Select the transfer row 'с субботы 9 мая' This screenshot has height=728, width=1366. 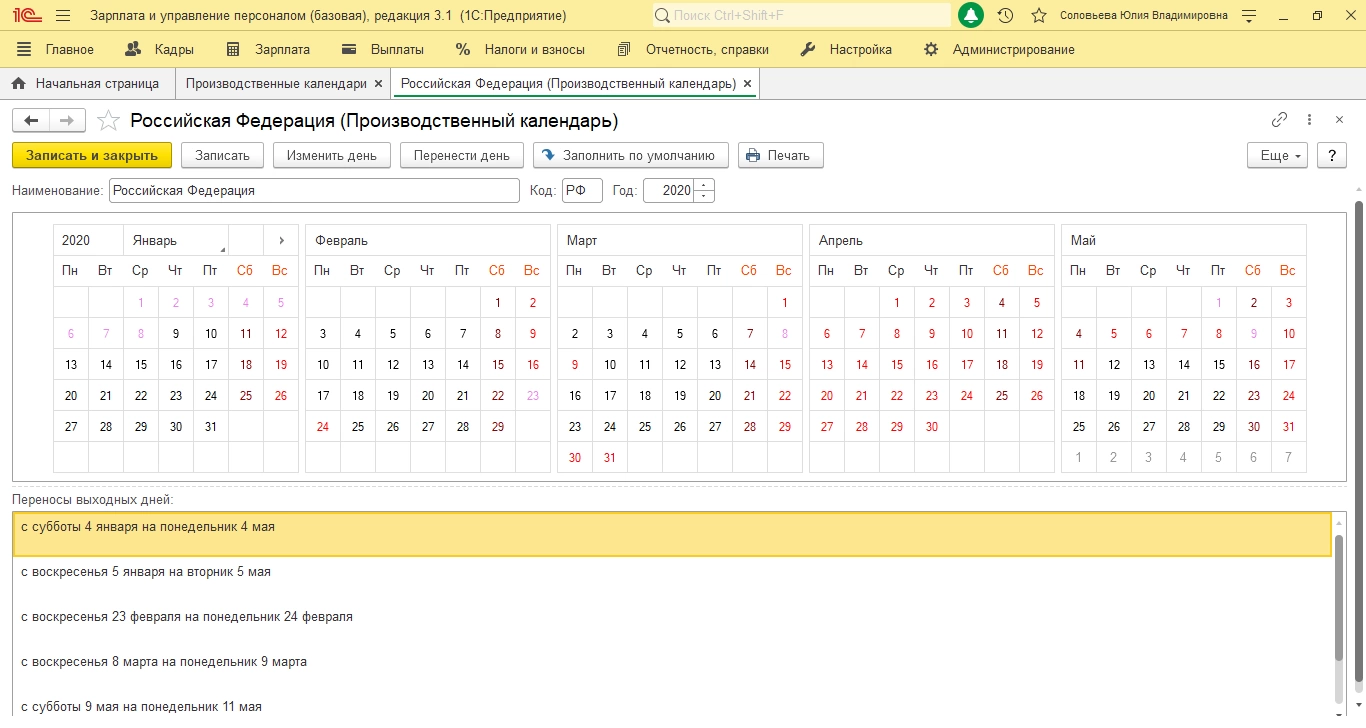(x=672, y=706)
